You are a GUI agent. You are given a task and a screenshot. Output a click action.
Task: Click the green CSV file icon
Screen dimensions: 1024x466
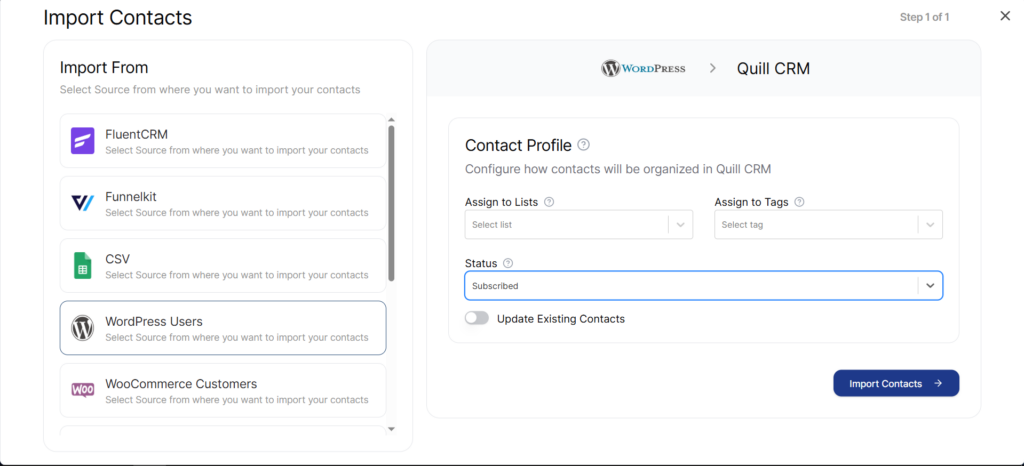click(x=82, y=265)
